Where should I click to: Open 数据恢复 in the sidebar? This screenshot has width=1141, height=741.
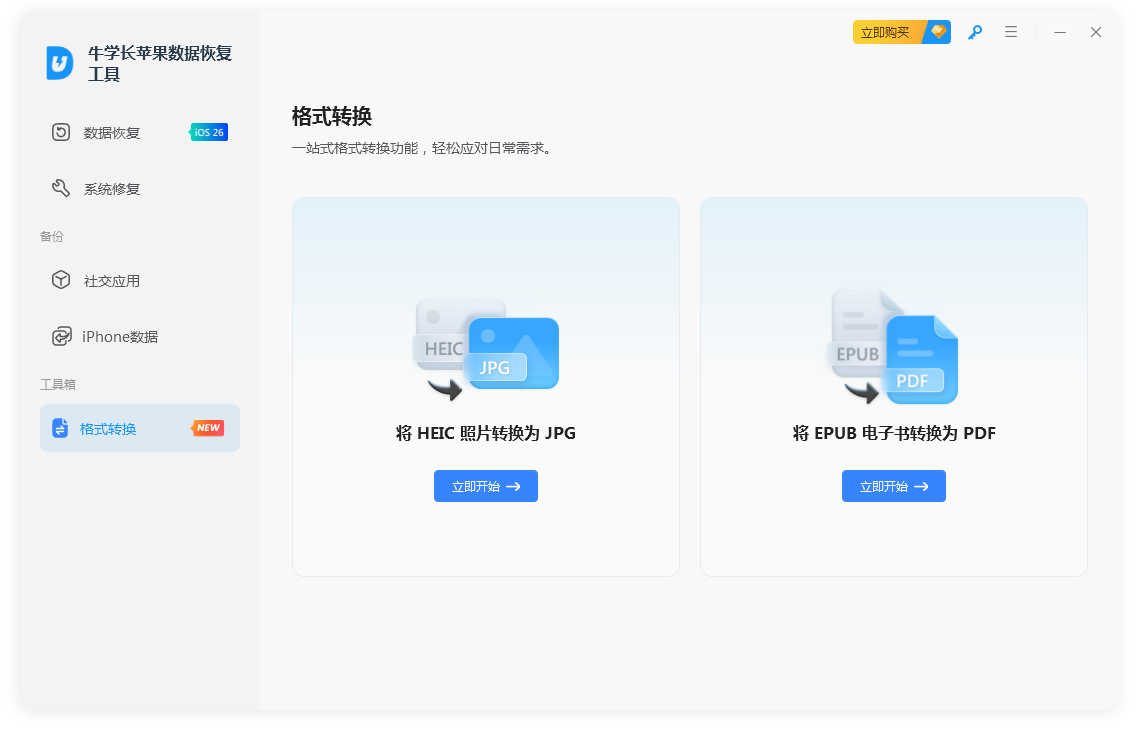click(112, 133)
